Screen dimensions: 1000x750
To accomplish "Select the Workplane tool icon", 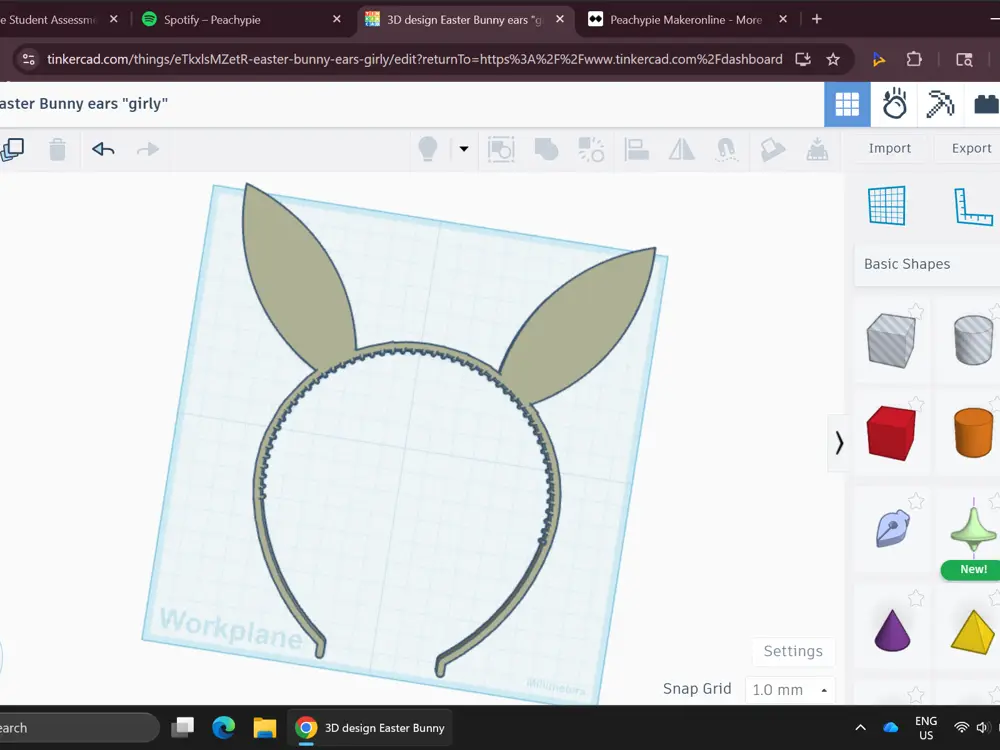I will pyautogui.click(x=886, y=205).
